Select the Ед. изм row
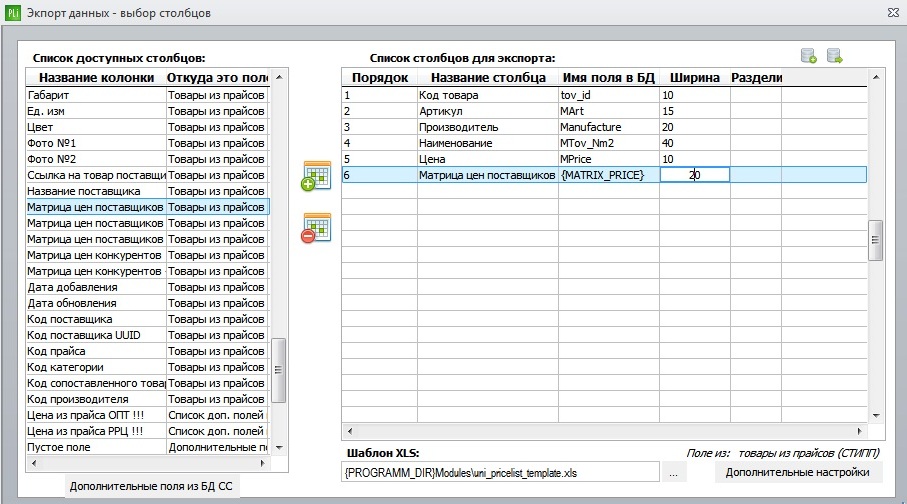The height and width of the screenshot is (504, 907). 148,111
